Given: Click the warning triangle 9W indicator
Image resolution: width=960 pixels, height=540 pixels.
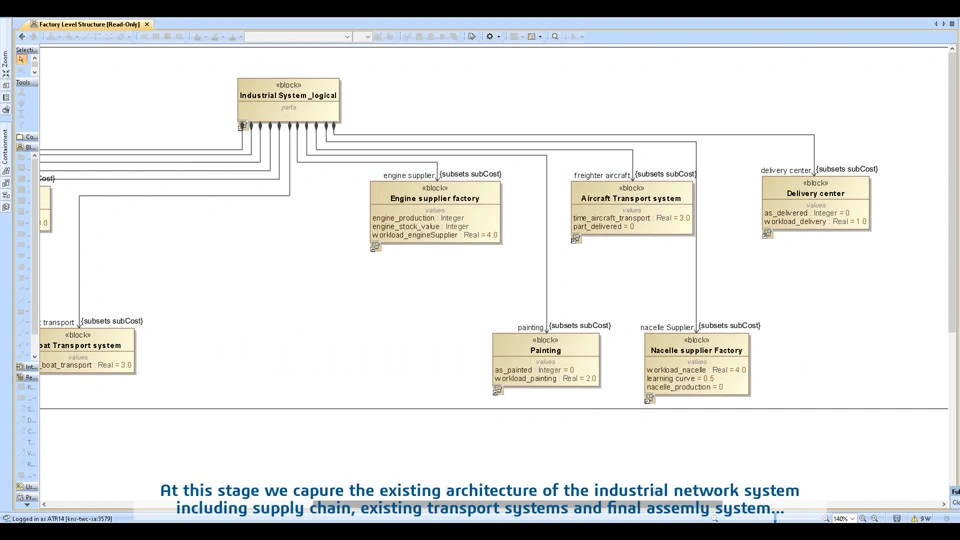Looking at the screenshot, I should tap(920, 519).
